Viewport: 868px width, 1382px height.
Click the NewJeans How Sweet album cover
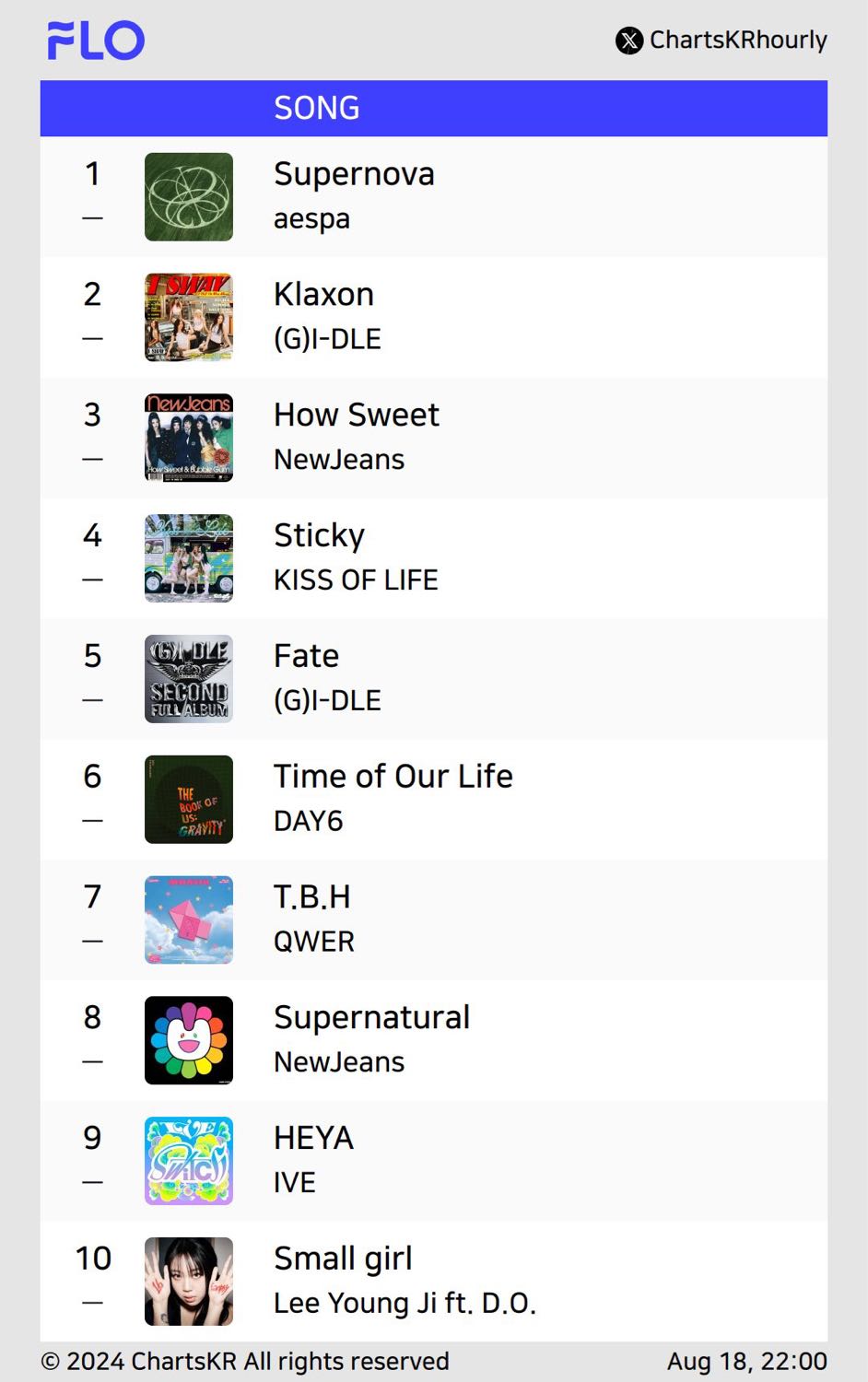[189, 439]
